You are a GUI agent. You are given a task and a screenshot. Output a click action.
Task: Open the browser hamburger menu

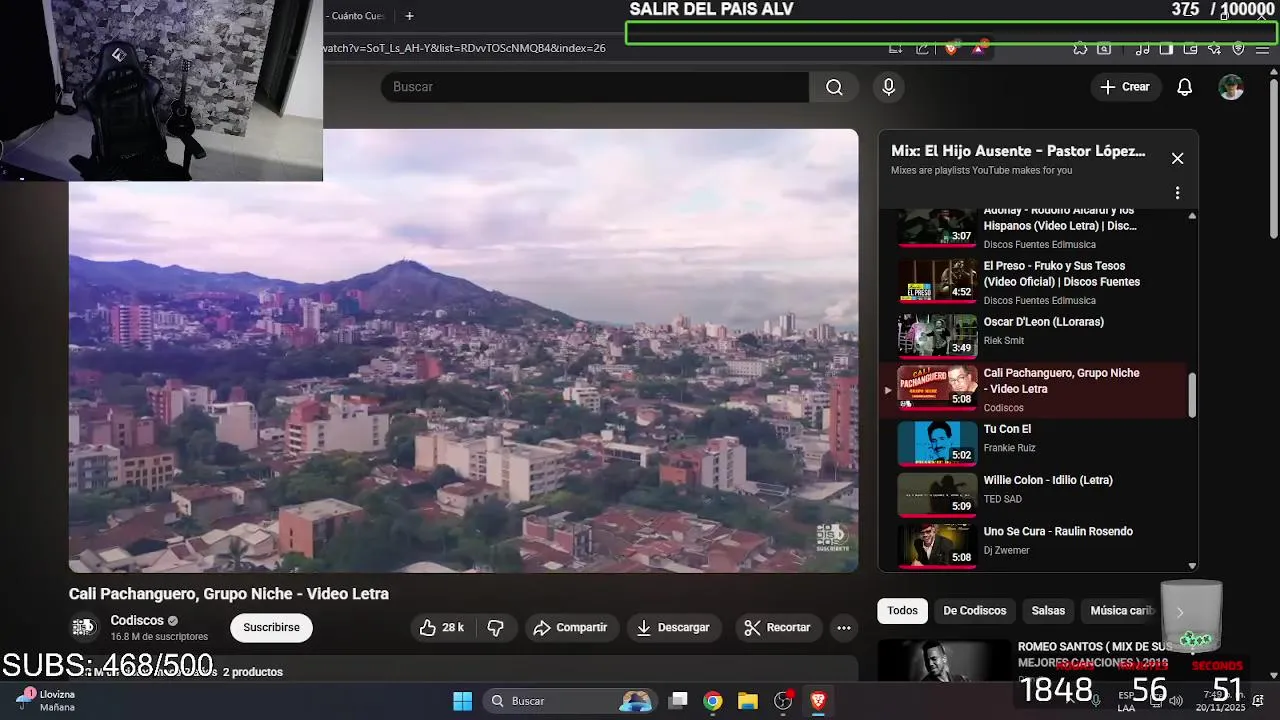pyautogui.click(x=1263, y=48)
